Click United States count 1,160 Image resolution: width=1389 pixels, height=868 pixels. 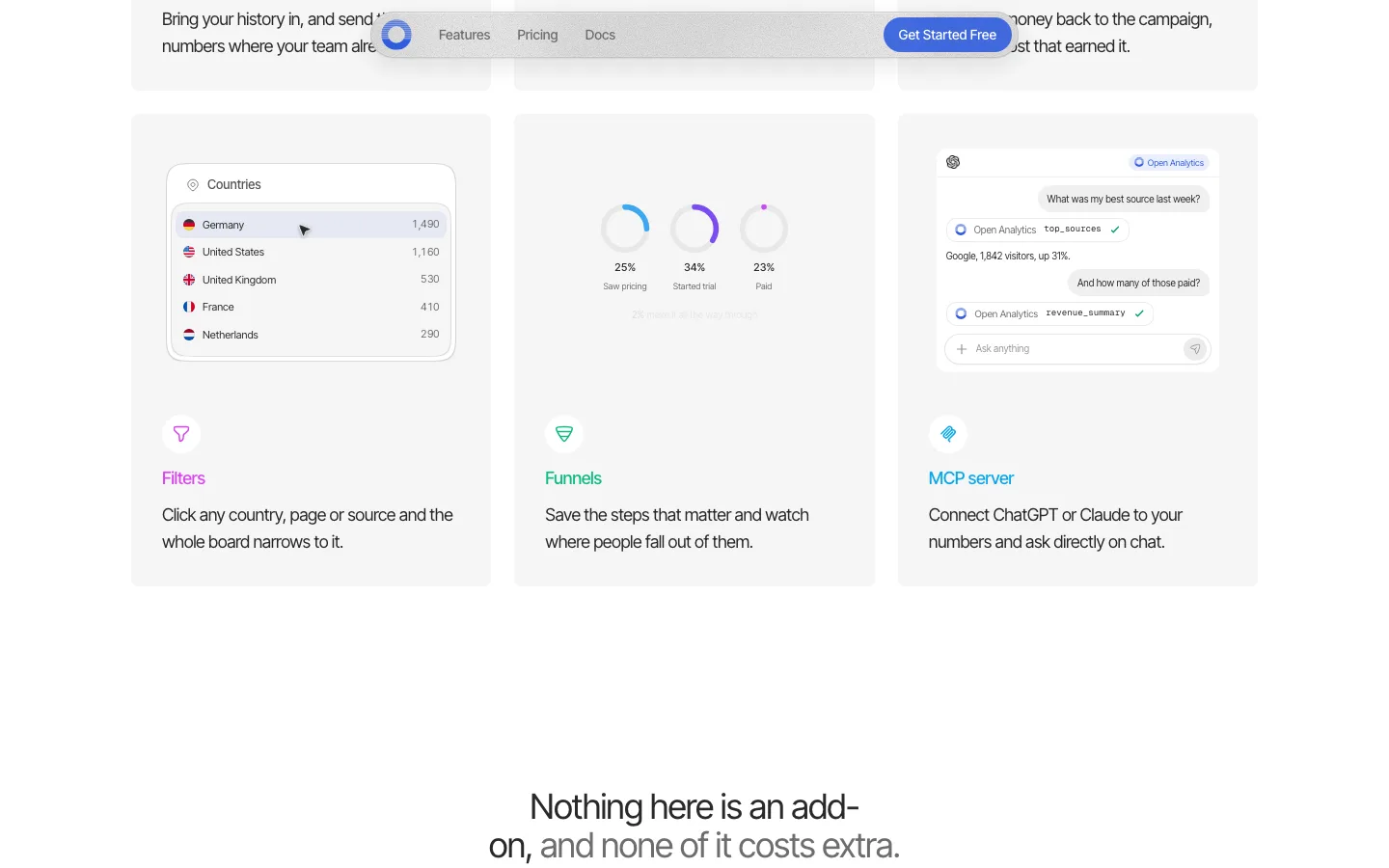(x=425, y=252)
